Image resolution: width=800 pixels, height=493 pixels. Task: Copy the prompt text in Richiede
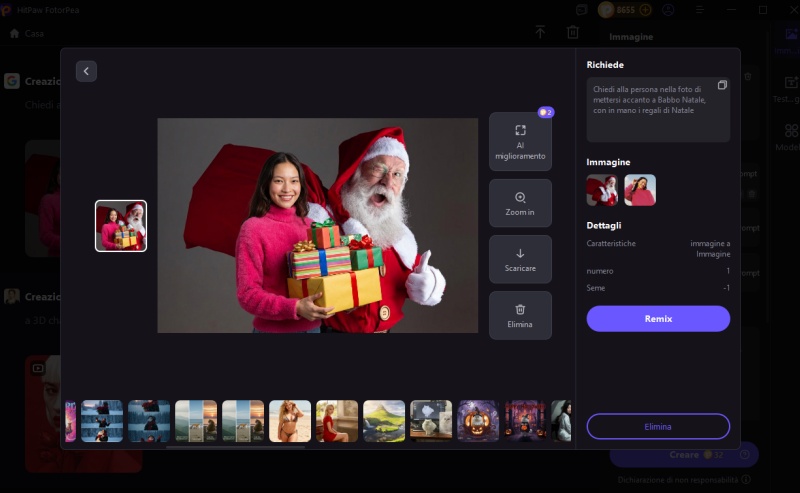(722, 86)
